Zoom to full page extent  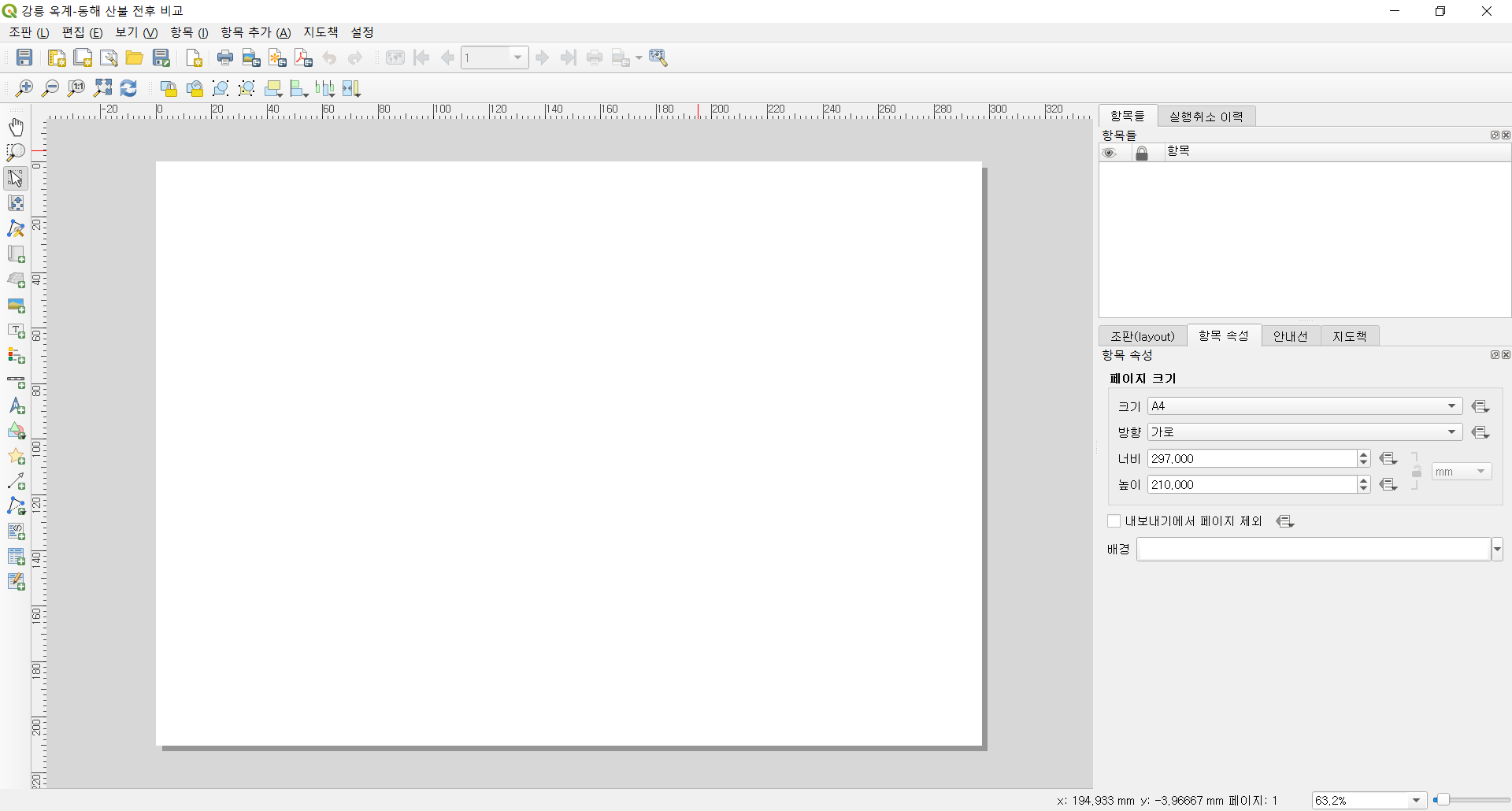(102, 88)
